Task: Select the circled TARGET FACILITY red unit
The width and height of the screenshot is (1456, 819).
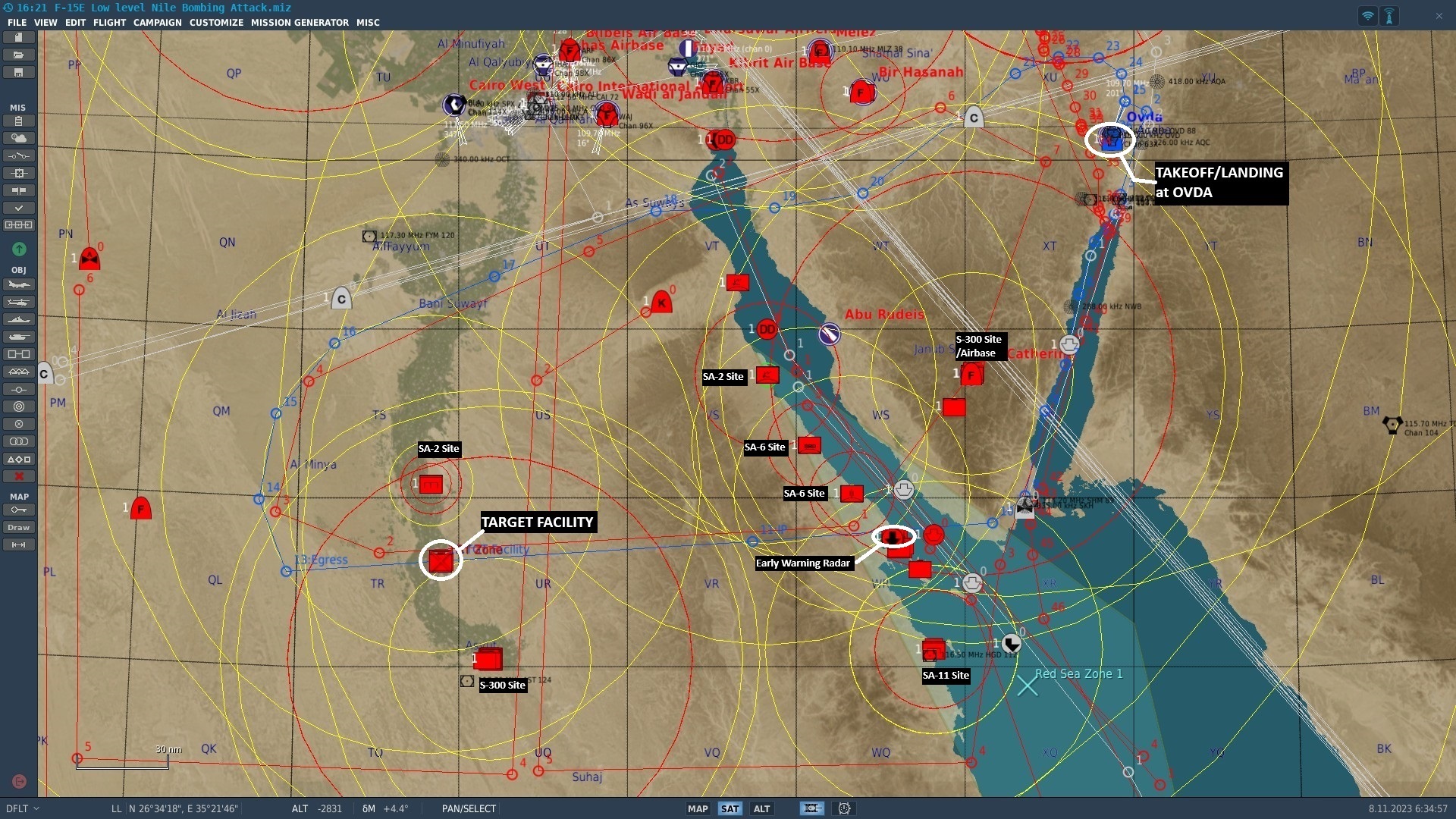Action: tap(441, 560)
